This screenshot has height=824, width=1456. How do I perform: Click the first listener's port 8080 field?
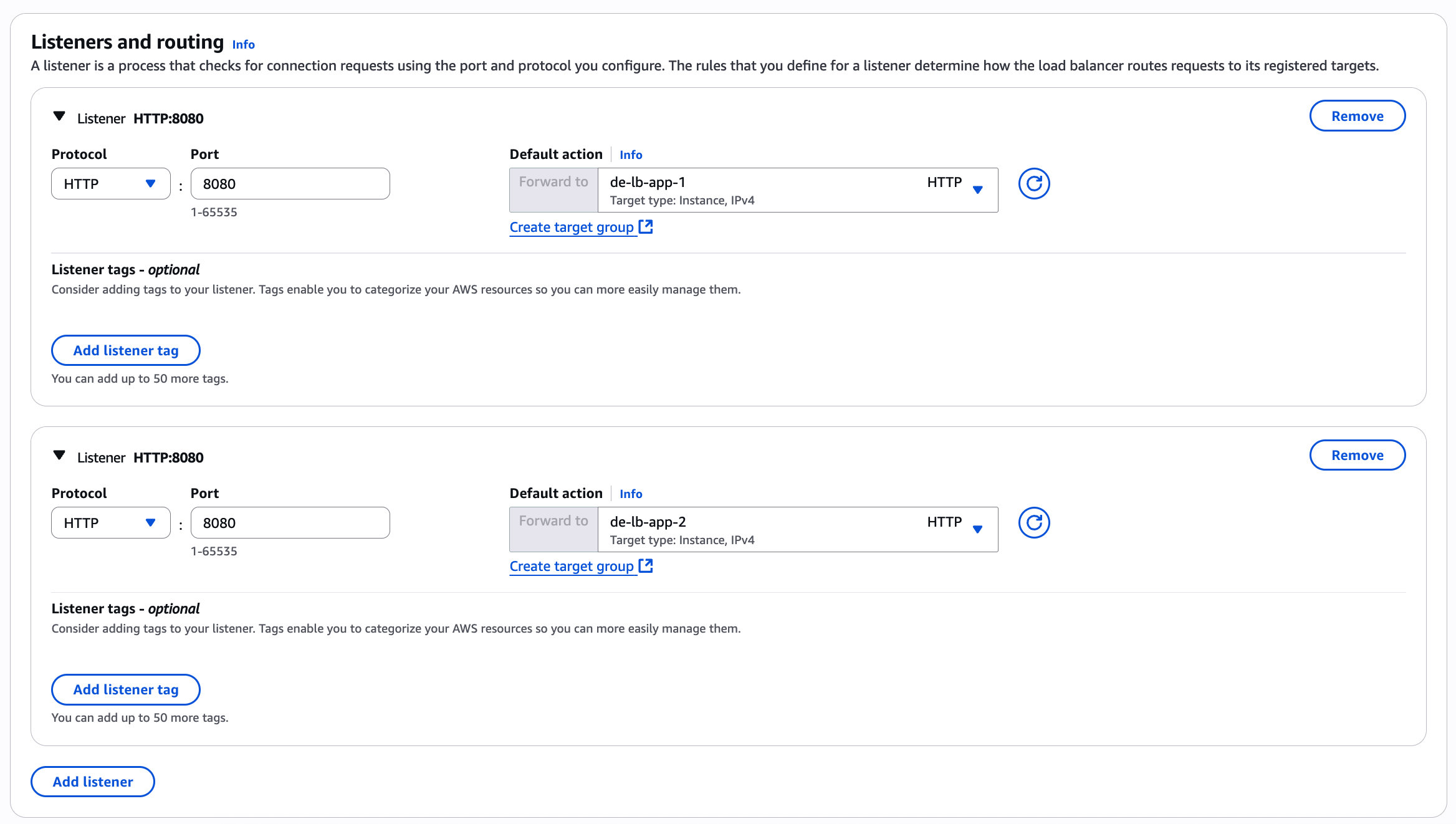pos(290,184)
